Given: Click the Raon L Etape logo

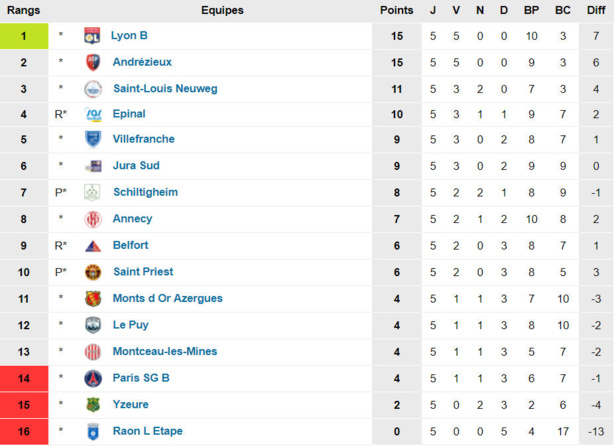Looking at the screenshot, I should click(x=93, y=431).
